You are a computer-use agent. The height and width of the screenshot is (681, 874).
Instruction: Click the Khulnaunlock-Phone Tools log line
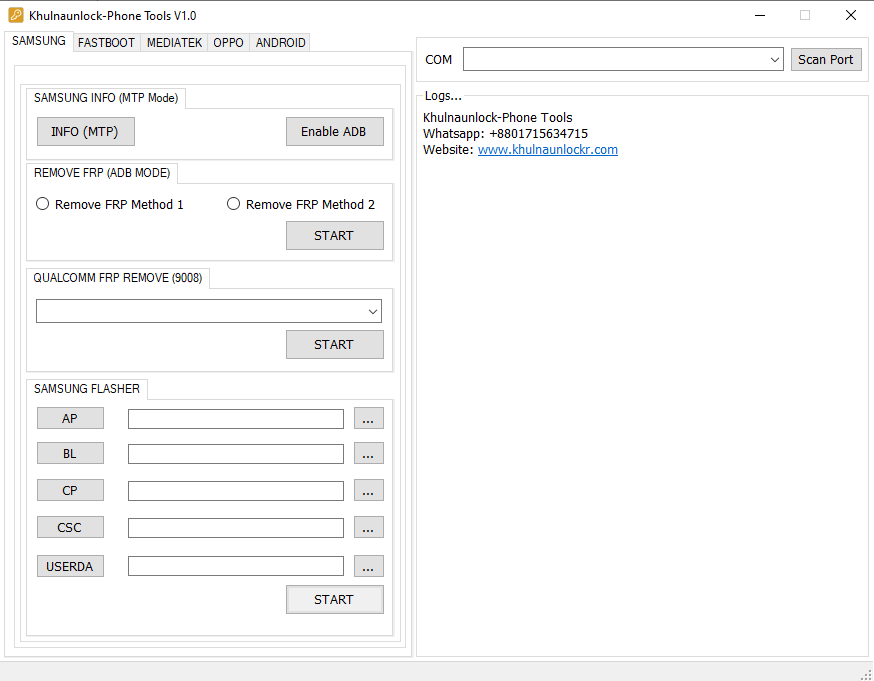click(x=497, y=118)
